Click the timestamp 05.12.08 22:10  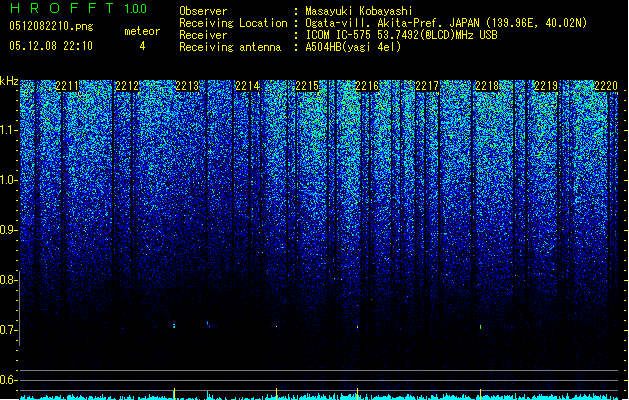[51, 46]
